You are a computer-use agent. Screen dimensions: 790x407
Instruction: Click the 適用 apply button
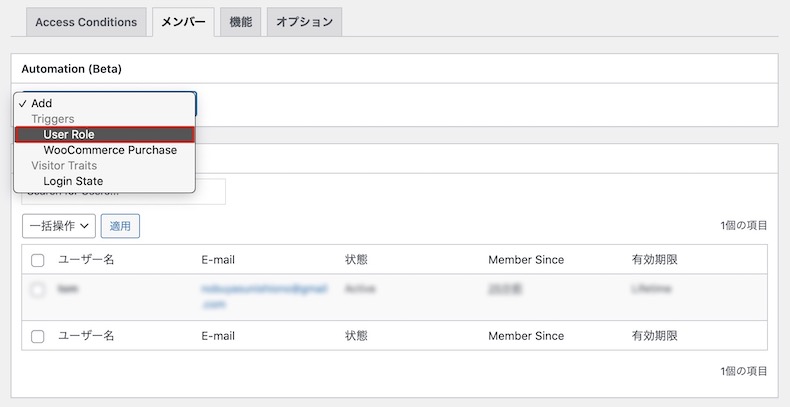pos(120,226)
